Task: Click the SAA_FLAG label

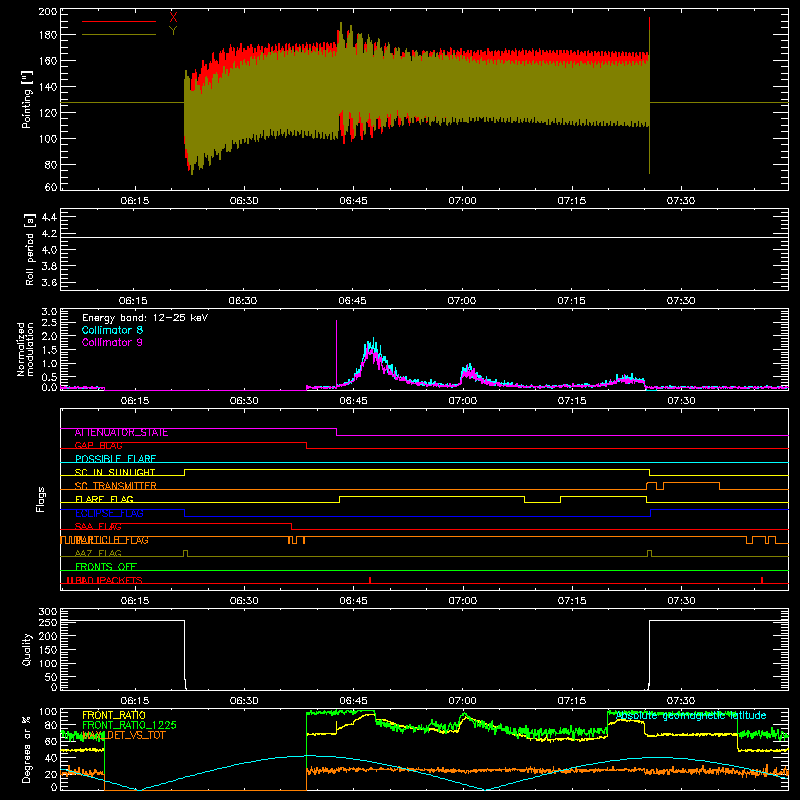Action: pos(98,527)
